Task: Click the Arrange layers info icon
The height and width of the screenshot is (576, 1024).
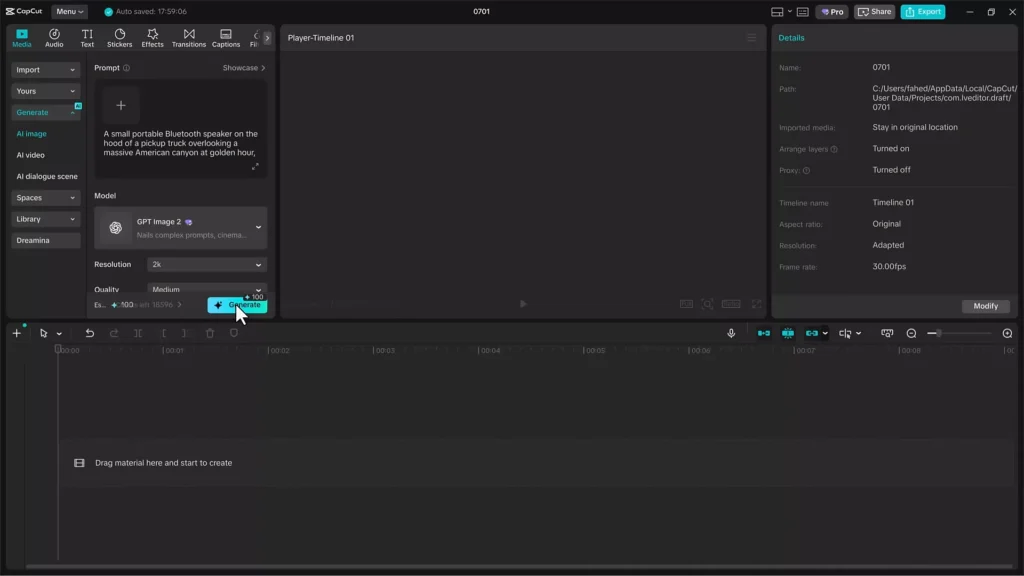Action: (834, 150)
